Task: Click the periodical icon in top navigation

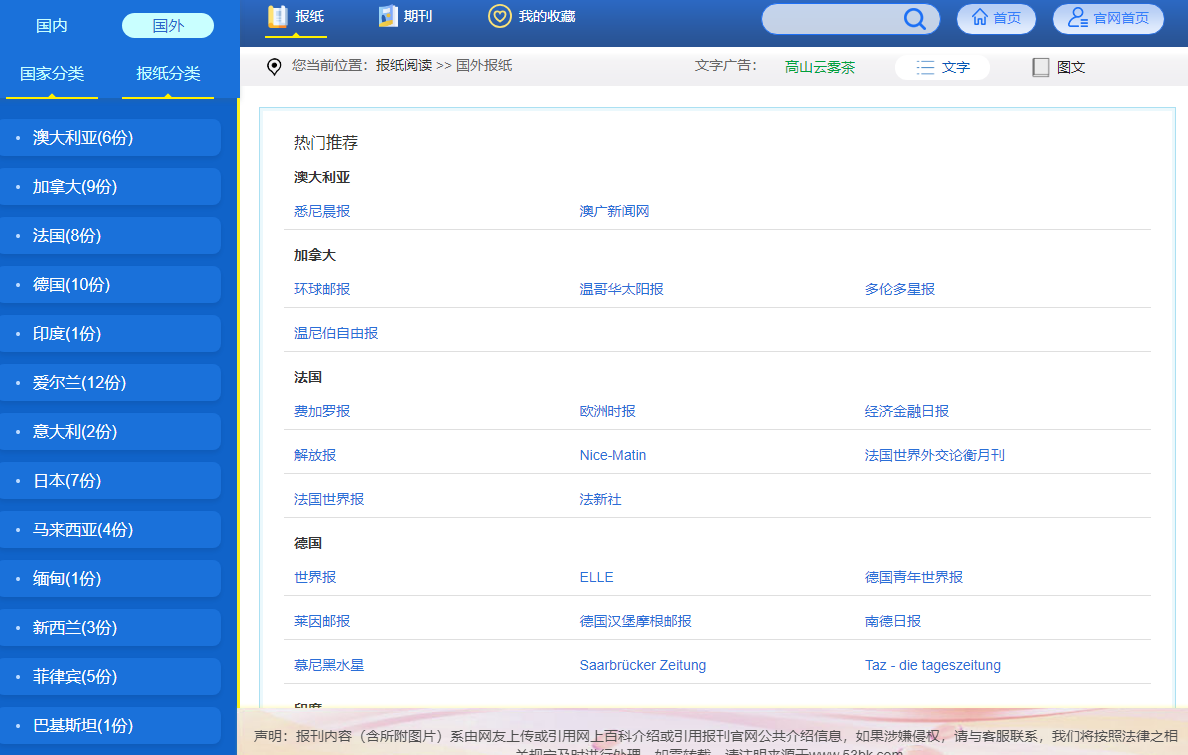Action: click(388, 16)
